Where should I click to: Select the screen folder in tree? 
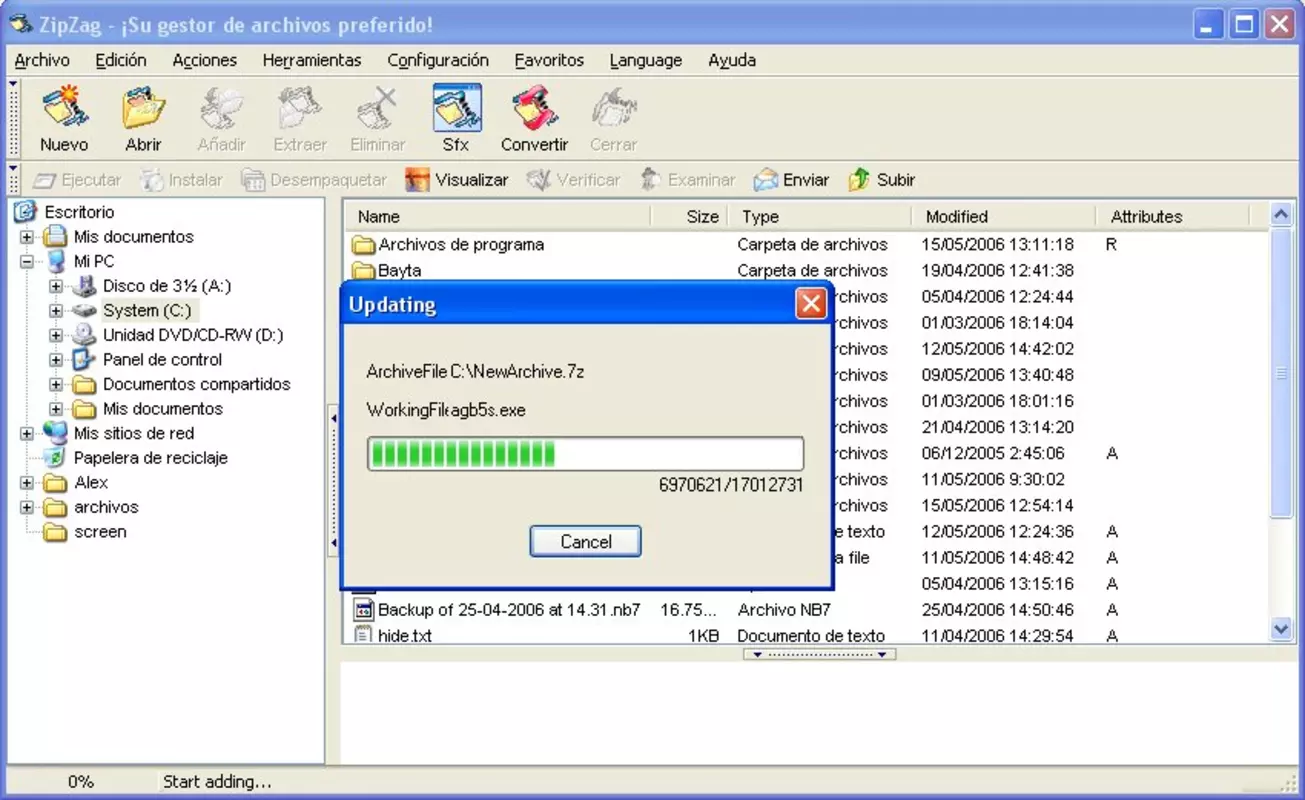pos(100,532)
